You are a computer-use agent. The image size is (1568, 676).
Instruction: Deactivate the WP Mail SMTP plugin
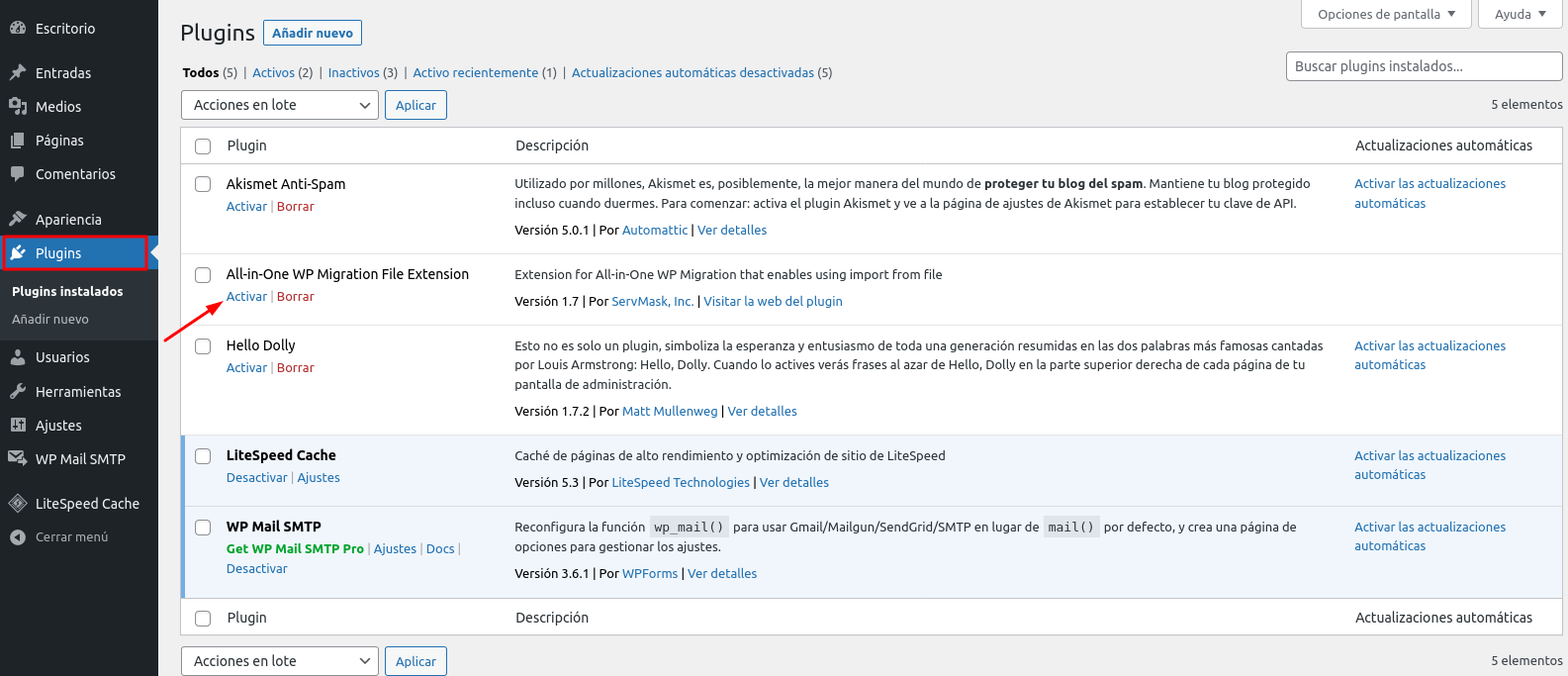pyautogui.click(x=256, y=569)
